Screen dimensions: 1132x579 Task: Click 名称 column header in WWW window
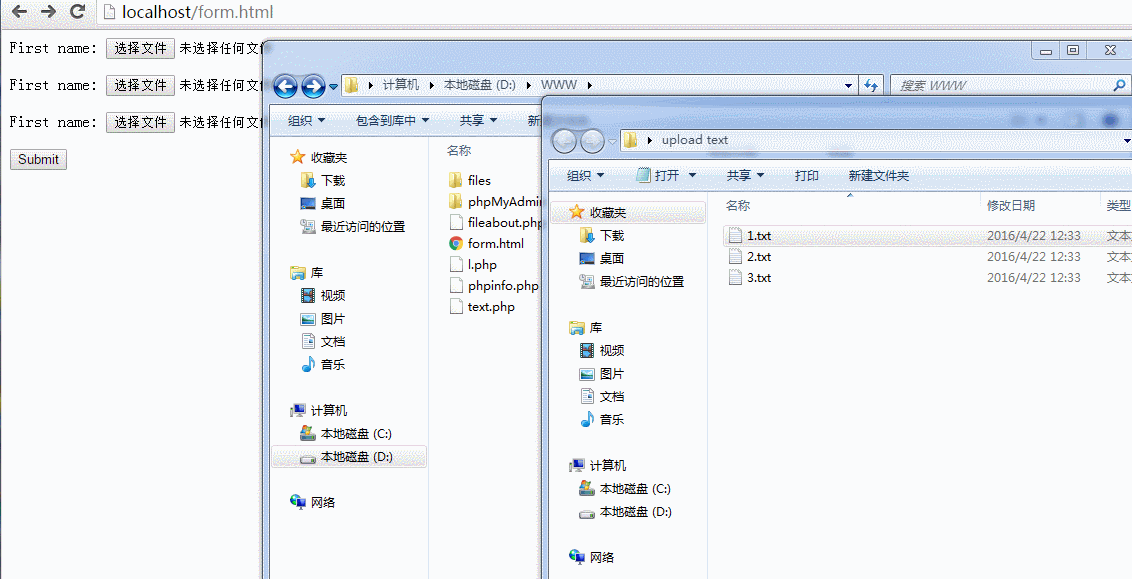pos(459,151)
